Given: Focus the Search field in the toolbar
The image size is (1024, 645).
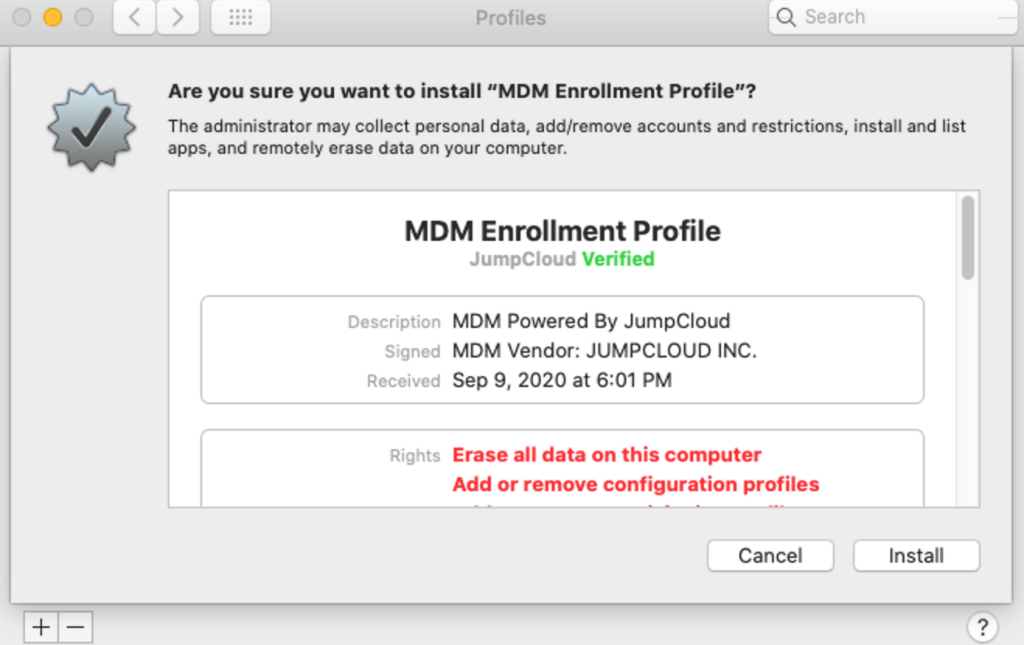Looking at the screenshot, I should [x=900, y=17].
